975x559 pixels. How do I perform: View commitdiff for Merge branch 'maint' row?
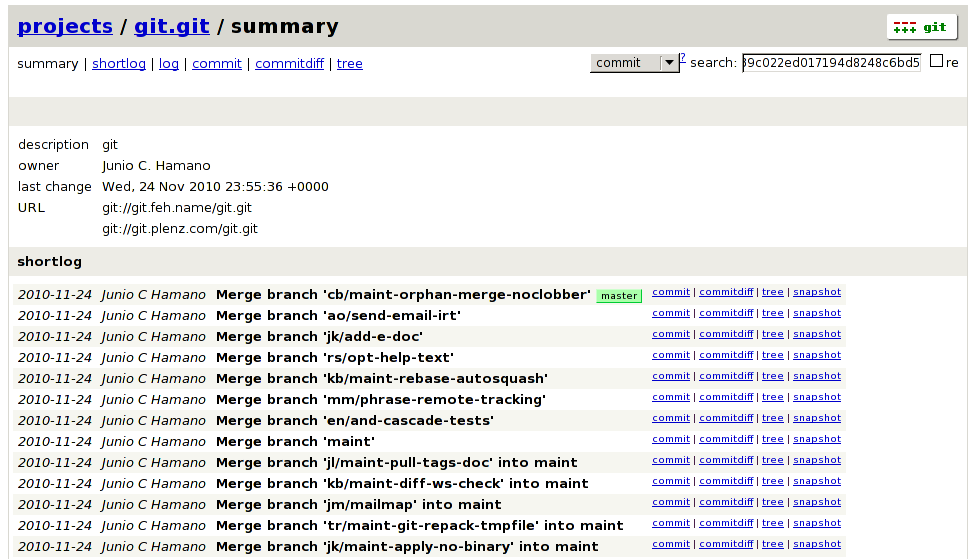[726, 439]
